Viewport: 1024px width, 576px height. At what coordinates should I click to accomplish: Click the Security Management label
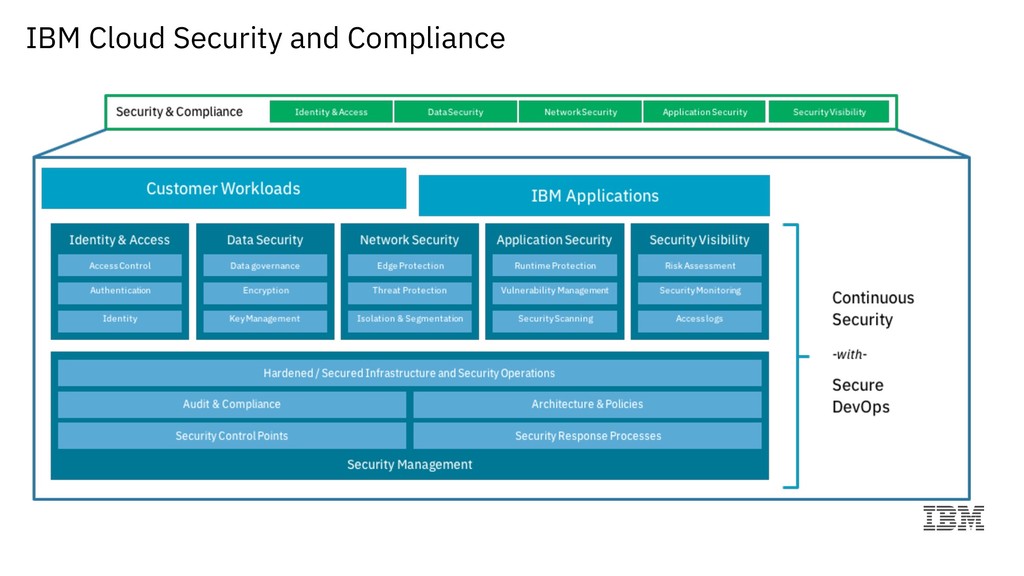(409, 464)
